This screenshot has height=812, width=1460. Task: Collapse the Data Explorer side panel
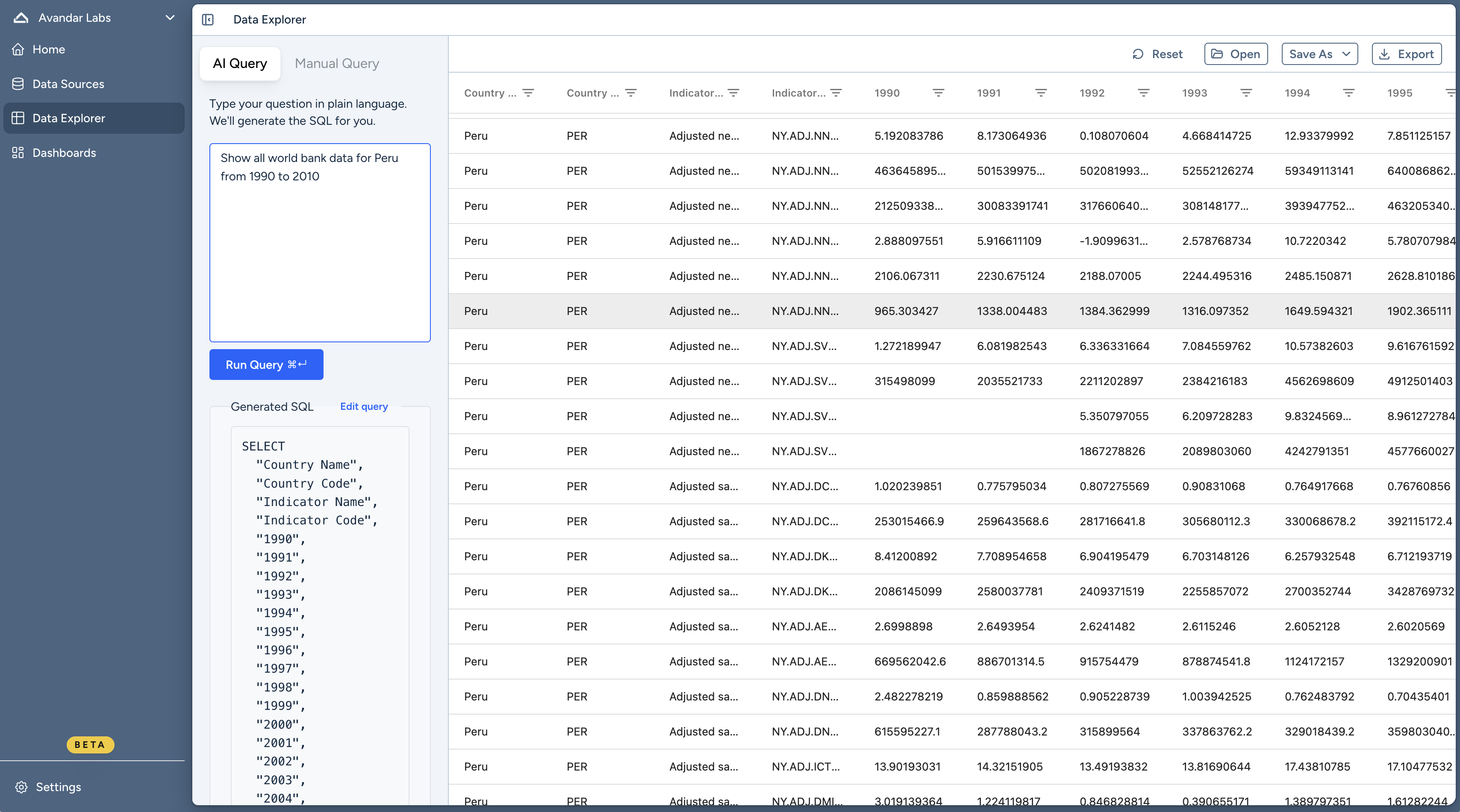[x=208, y=19]
